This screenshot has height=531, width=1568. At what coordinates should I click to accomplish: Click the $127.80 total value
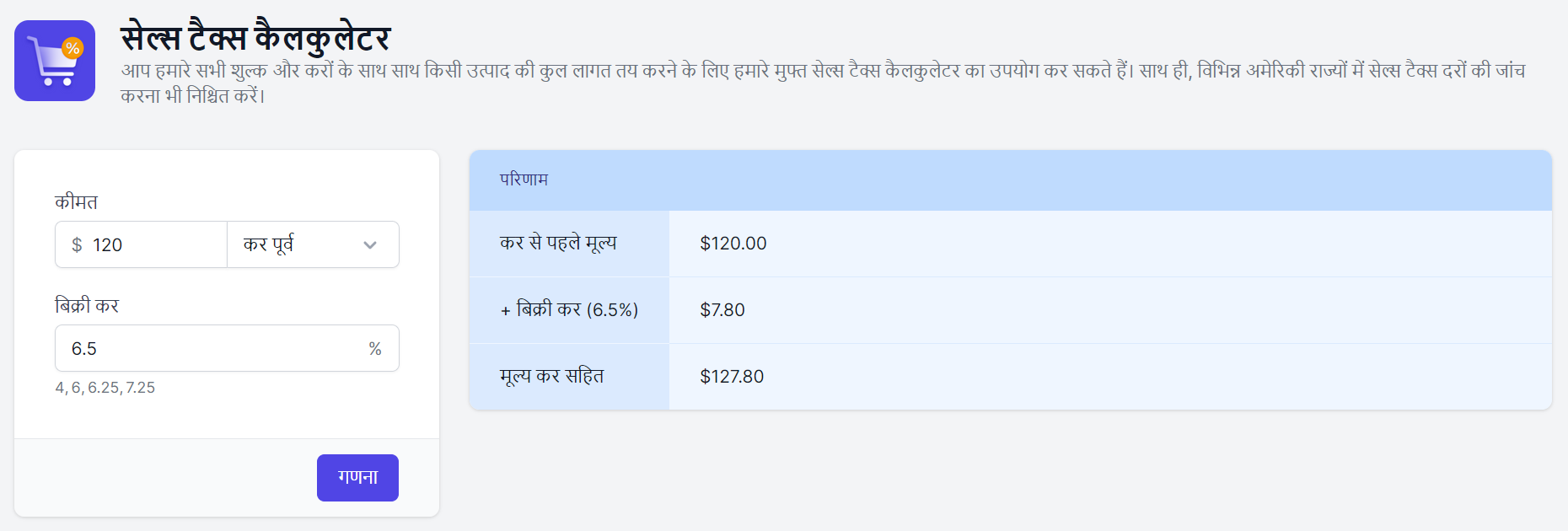click(732, 377)
